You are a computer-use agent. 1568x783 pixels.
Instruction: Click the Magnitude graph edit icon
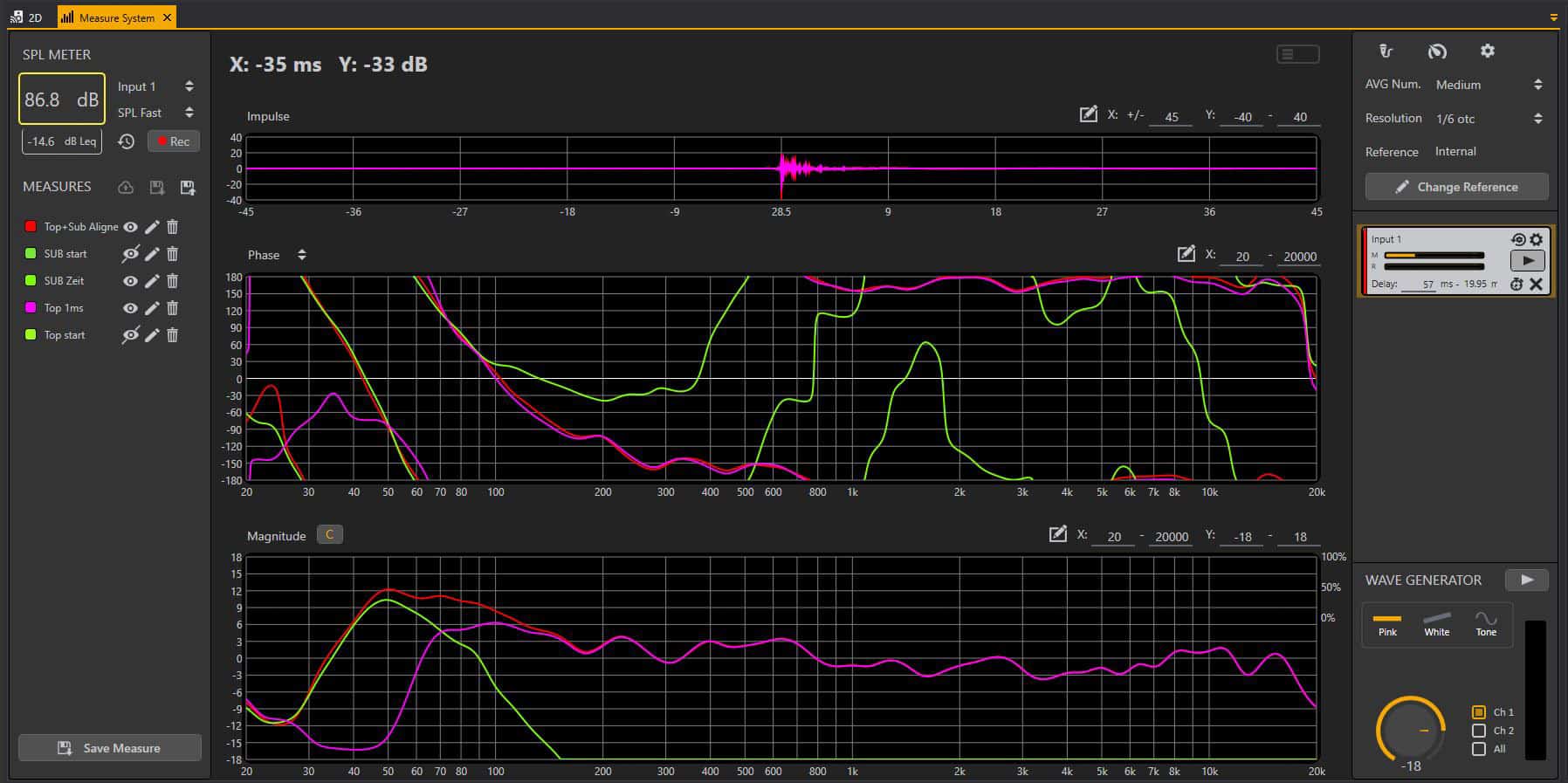coord(1057,534)
